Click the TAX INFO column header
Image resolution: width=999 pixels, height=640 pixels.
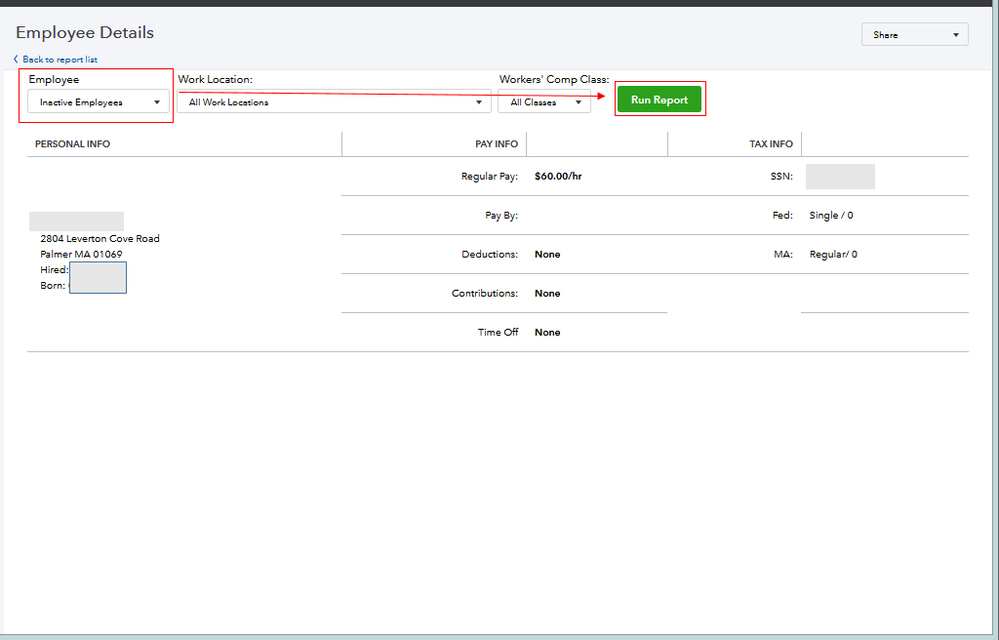(x=771, y=144)
